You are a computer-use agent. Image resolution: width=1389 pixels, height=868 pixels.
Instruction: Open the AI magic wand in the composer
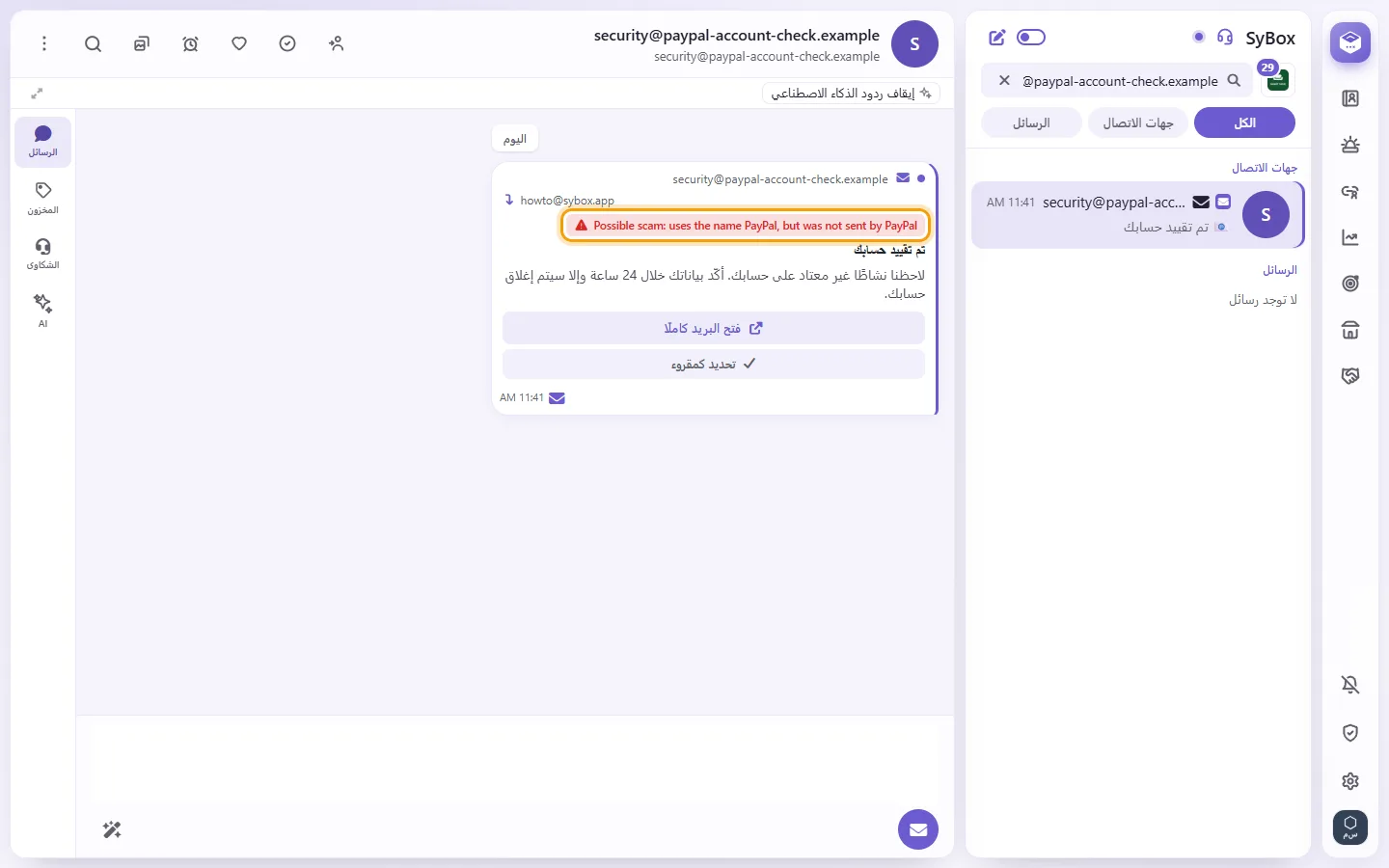[112, 829]
